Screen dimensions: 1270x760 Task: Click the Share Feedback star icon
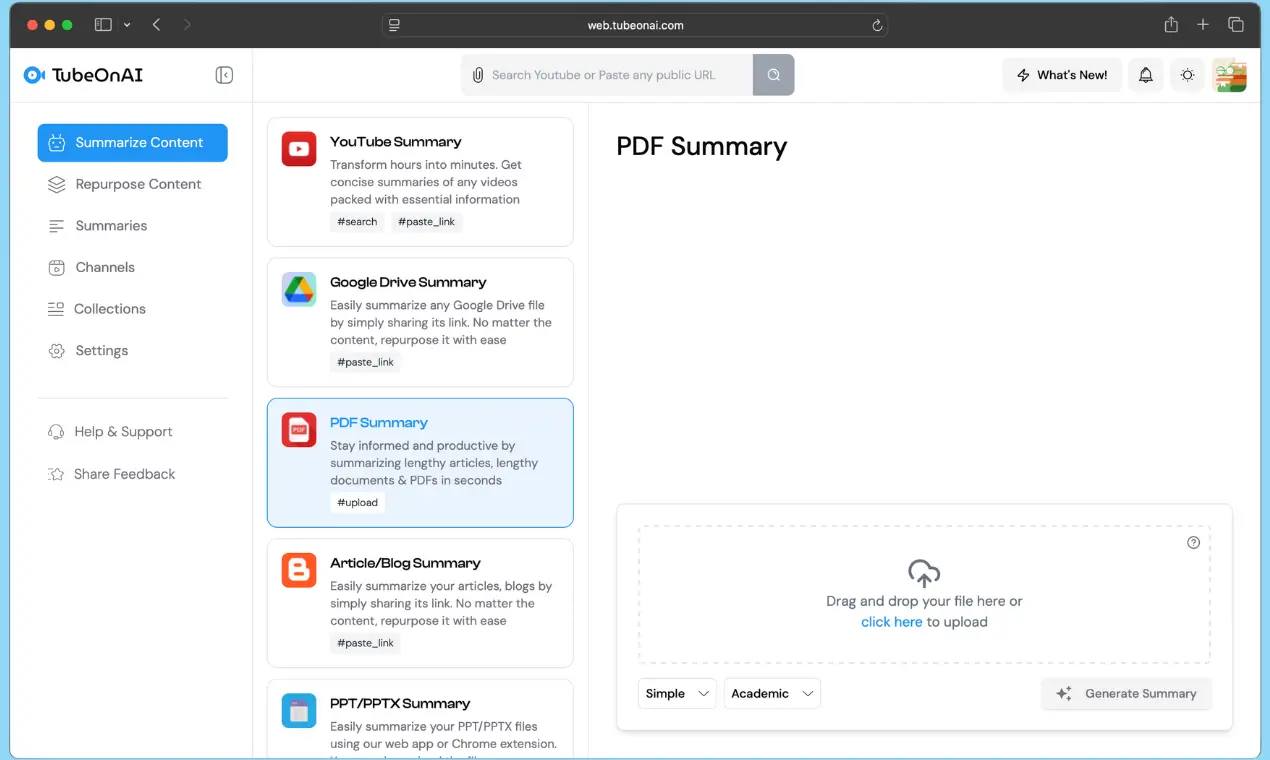point(57,474)
